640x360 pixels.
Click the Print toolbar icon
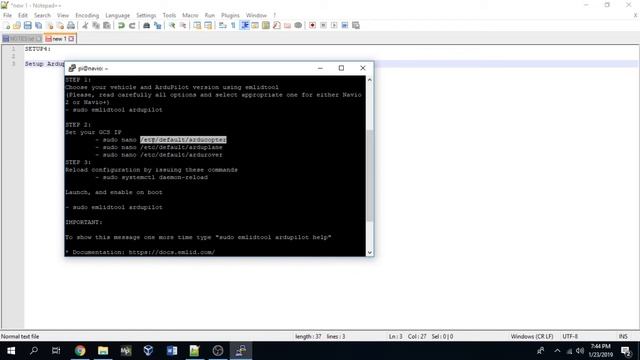(71, 25)
